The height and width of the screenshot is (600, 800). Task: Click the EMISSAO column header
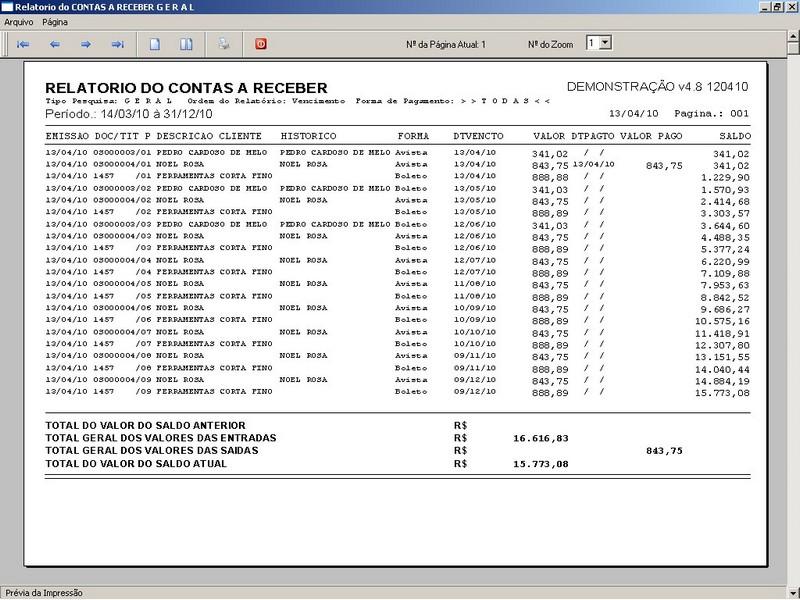[67, 136]
